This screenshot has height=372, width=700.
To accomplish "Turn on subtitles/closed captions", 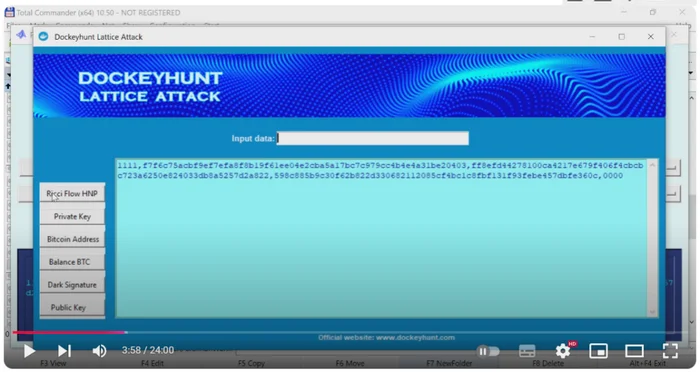I will (527, 351).
